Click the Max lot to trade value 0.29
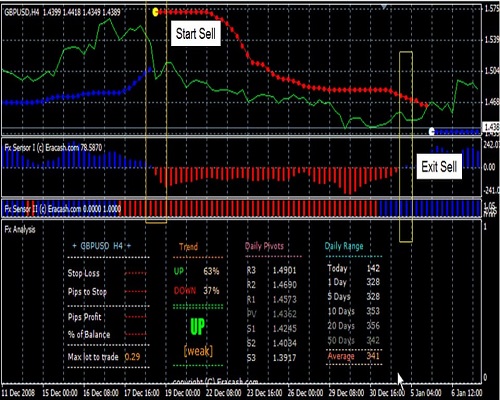500x400 pixels. (x=132, y=357)
